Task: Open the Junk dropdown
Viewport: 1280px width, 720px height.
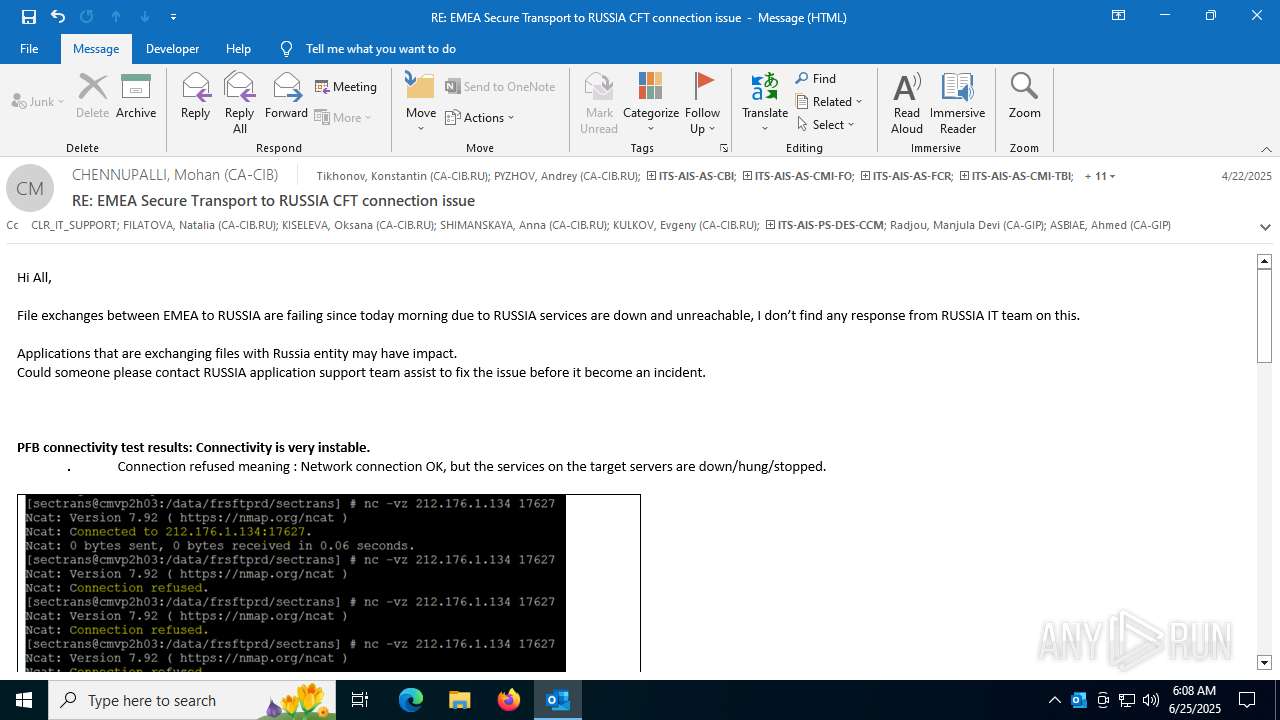Action: 38,102
